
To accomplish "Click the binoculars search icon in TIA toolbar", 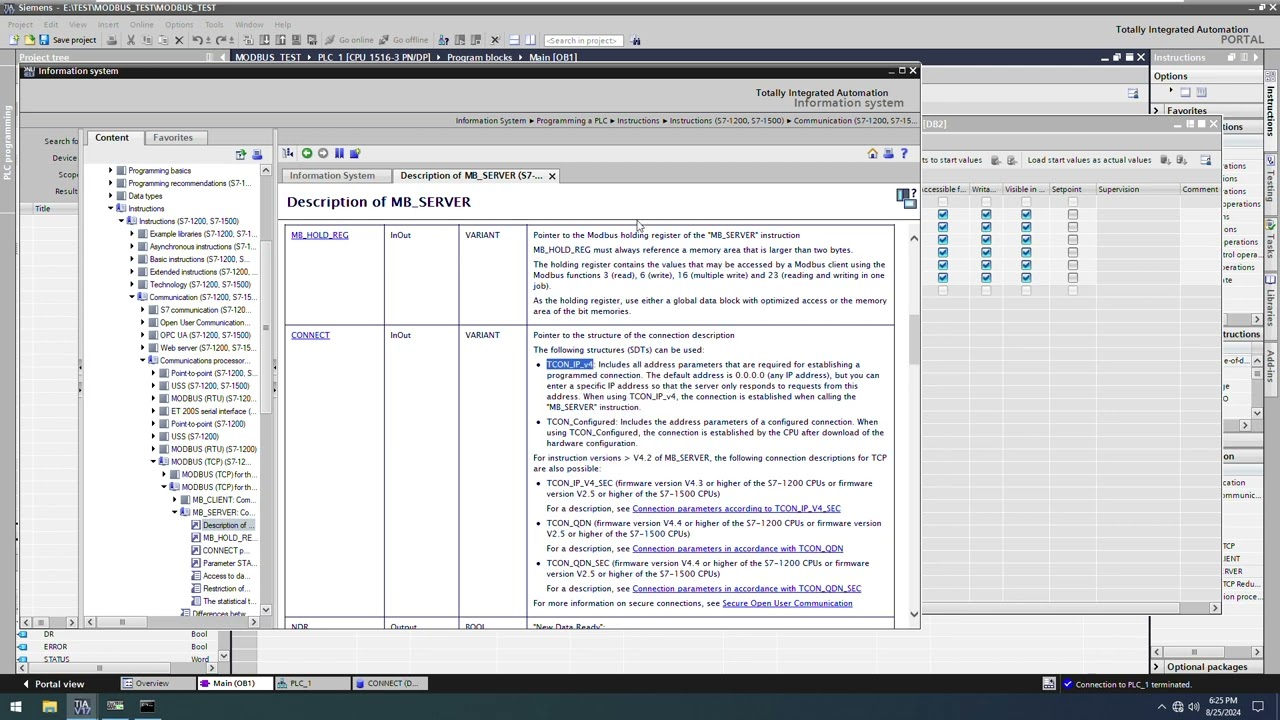I will pos(636,41).
